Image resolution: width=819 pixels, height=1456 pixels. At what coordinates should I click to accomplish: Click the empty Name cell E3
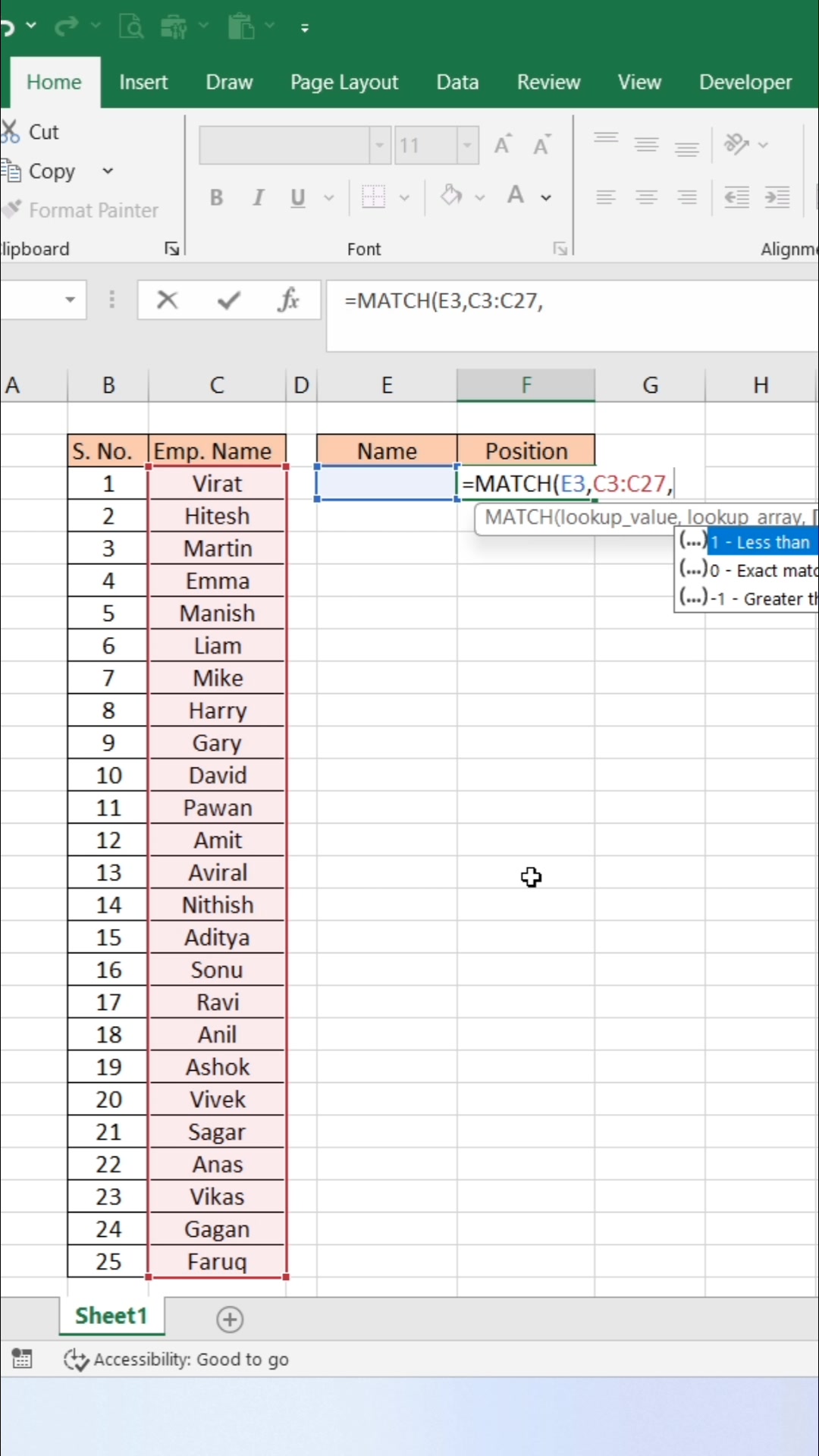(x=387, y=483)
